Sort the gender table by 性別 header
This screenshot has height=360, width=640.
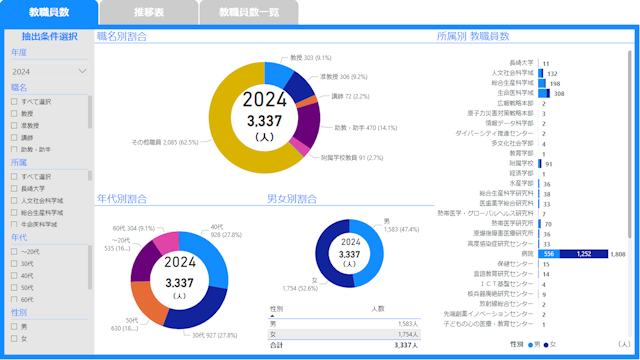coord(276,309)
